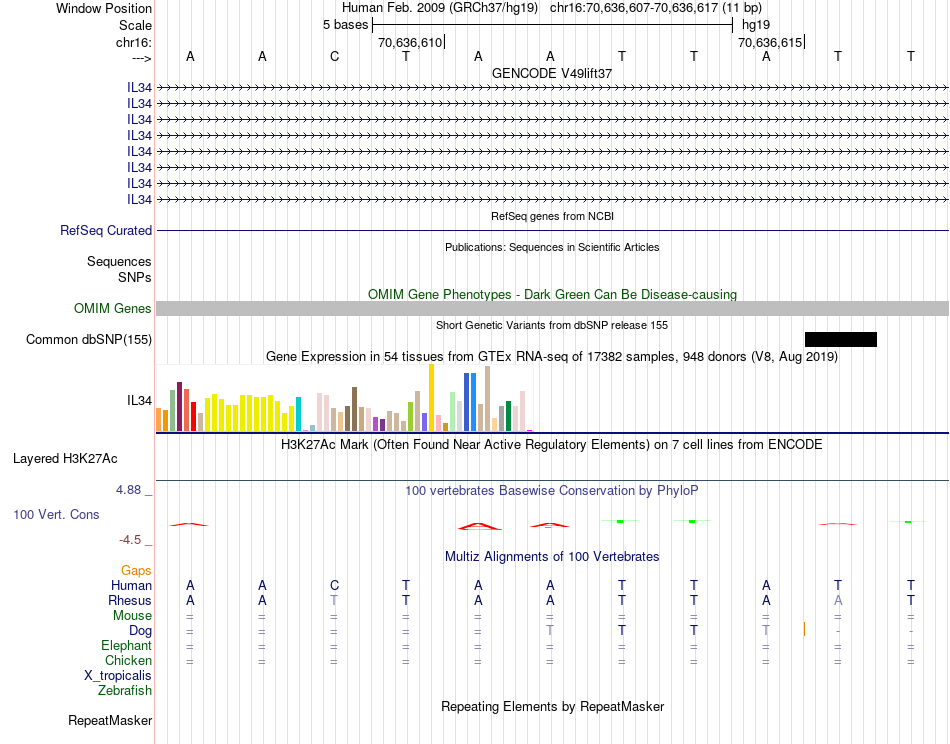
Task: Click the C base in the top sequence row
Action: tap(334, 56)
